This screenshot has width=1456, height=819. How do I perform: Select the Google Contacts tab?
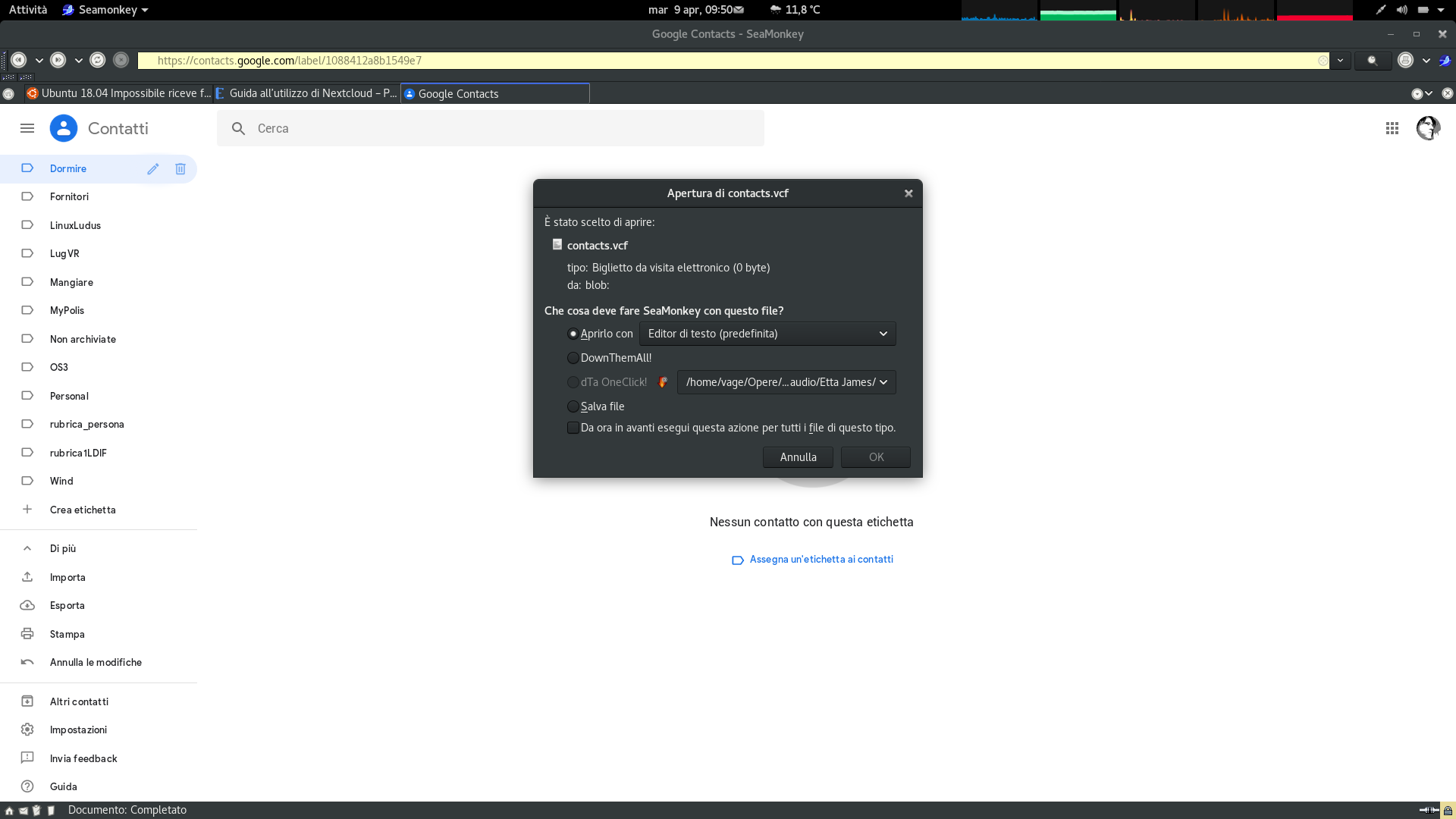click(495, 93)
